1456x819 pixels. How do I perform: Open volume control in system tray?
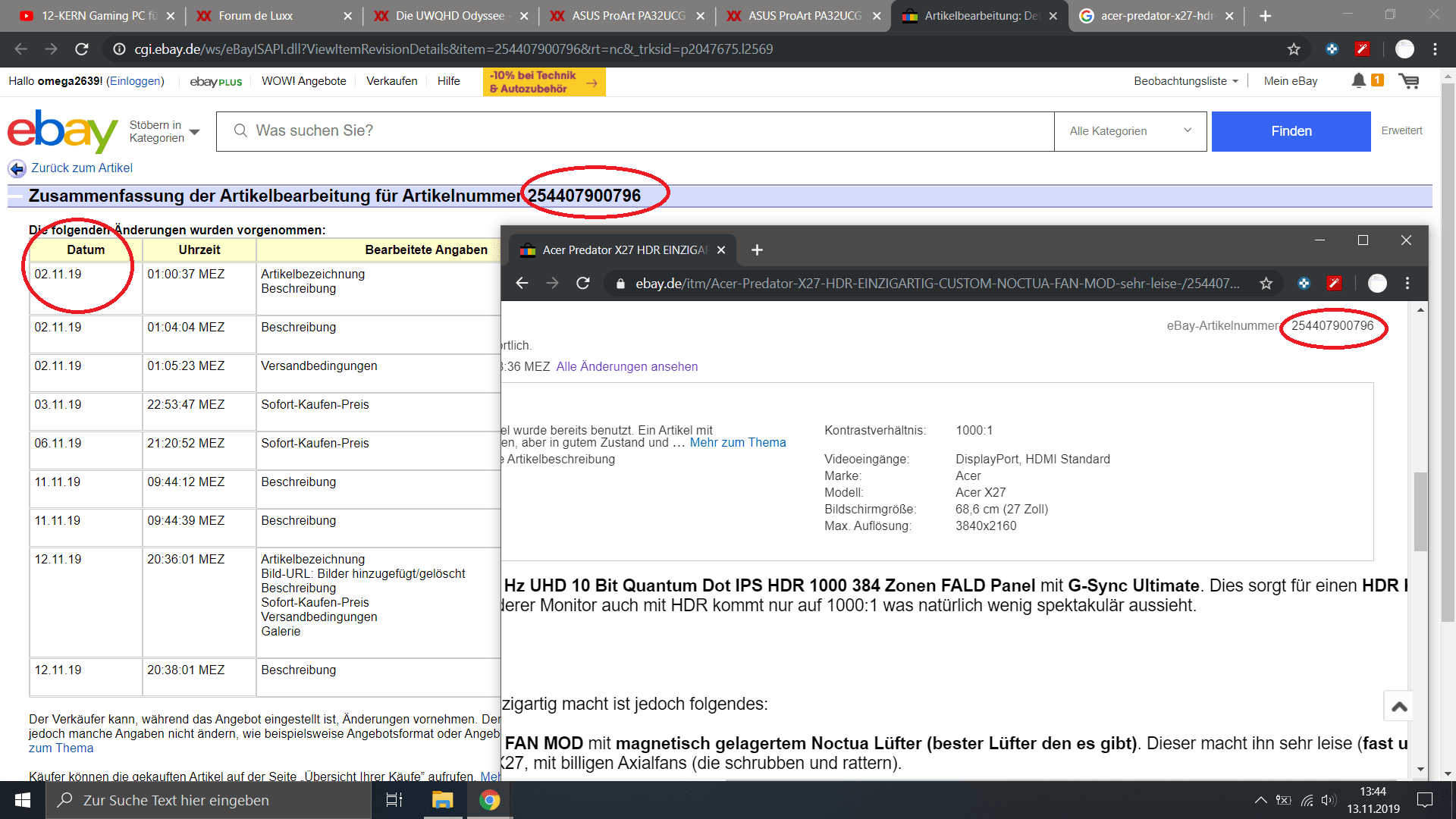click(1328, 800)
